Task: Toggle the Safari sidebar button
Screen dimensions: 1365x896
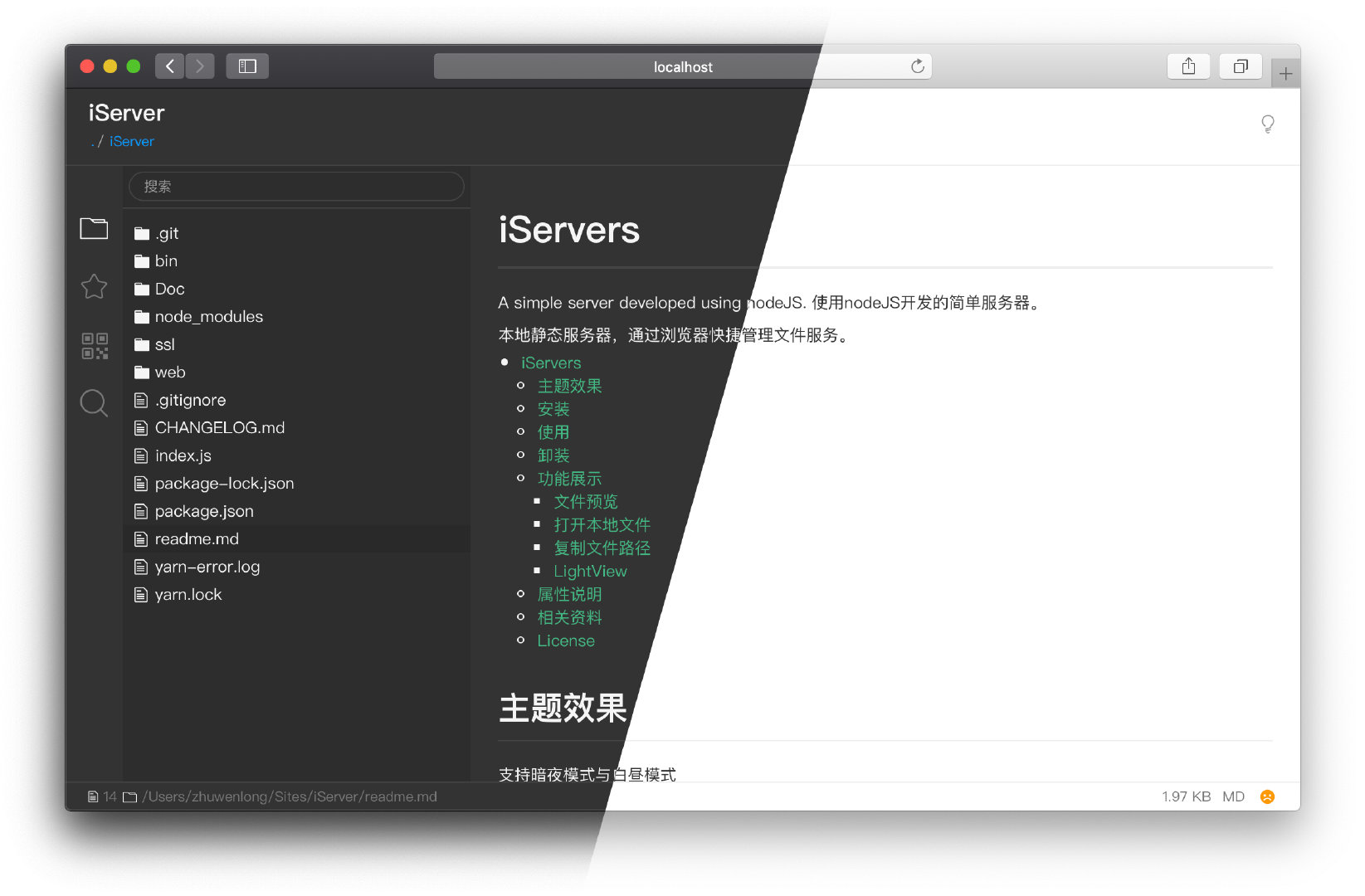Action: tap(247, 66)
